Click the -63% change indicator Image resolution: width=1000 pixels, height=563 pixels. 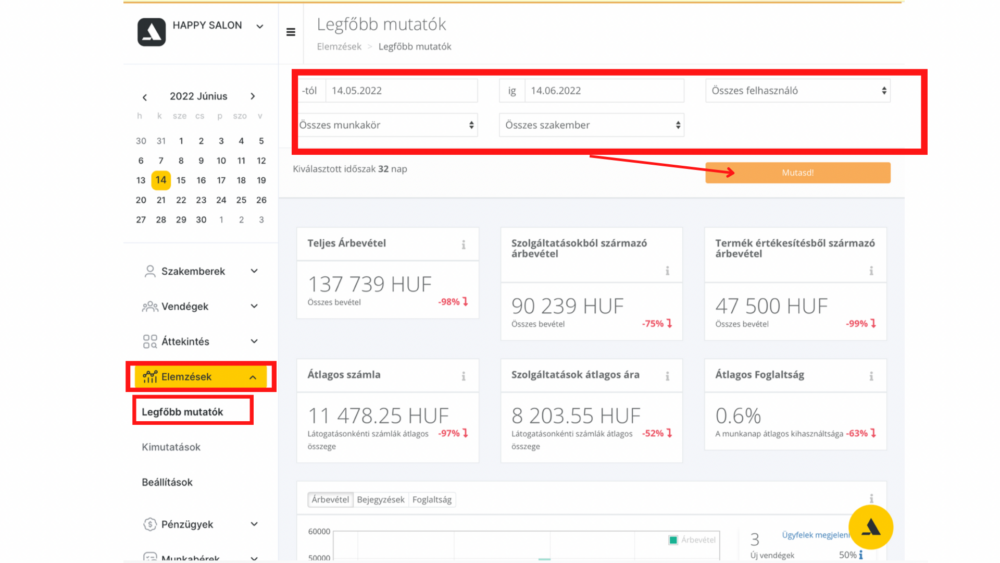point(860,434)
